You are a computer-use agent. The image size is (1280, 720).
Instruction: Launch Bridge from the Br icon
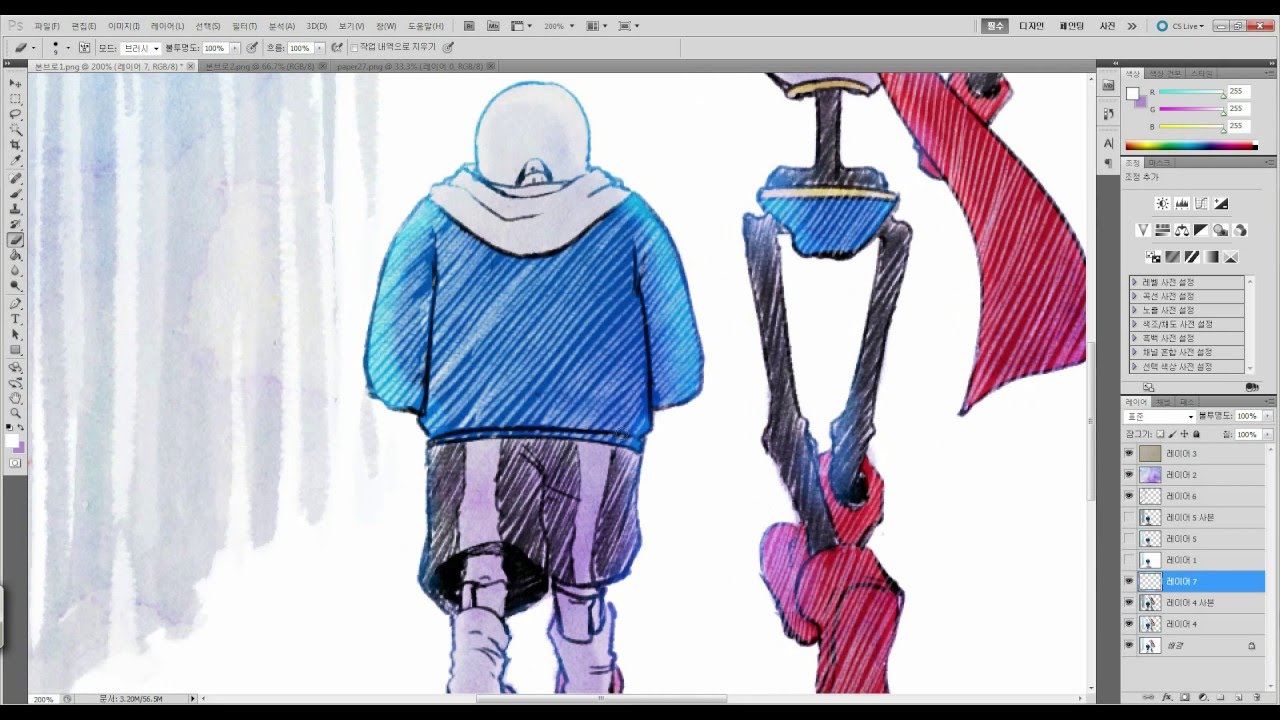470,26
